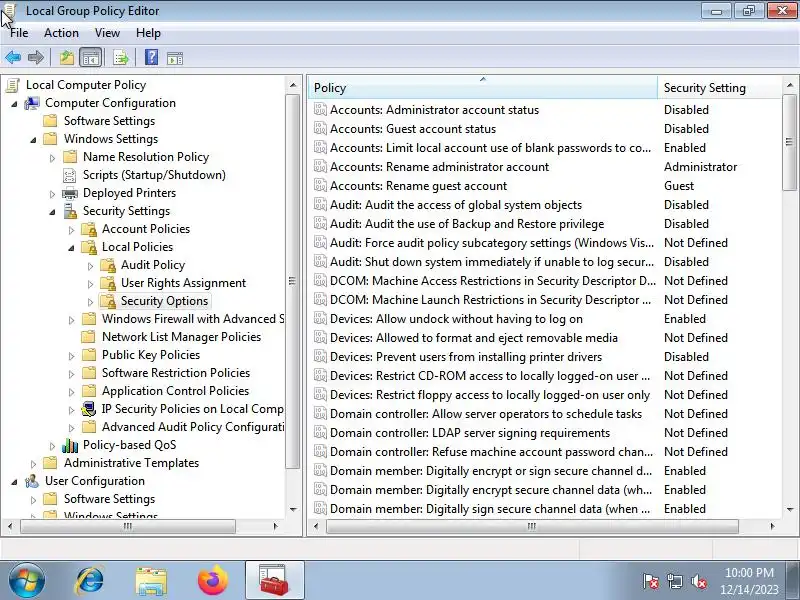Open the Help menu
800x600 pixels.
148,33
